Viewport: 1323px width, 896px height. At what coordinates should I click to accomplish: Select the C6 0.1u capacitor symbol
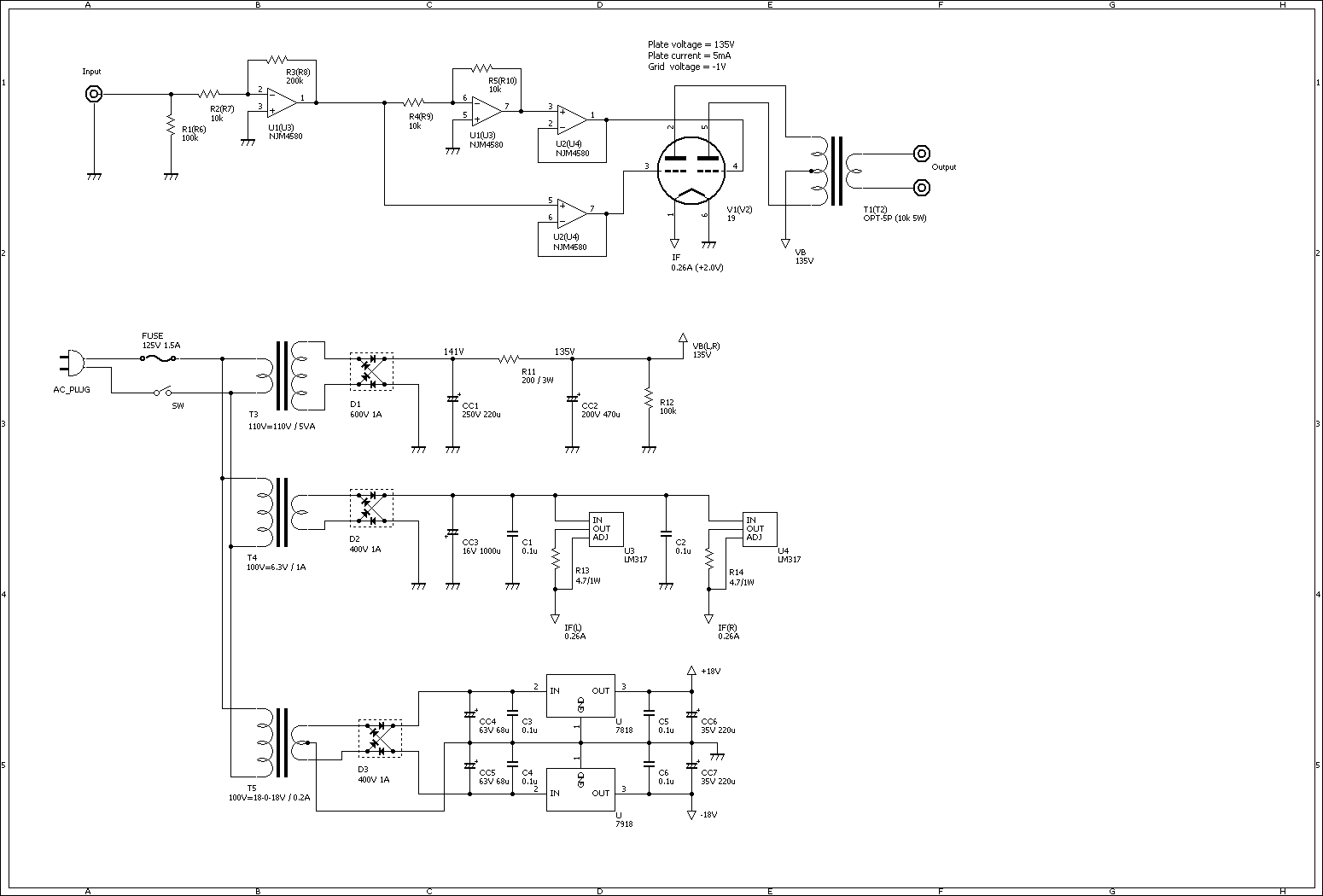(x=649, y=764)
